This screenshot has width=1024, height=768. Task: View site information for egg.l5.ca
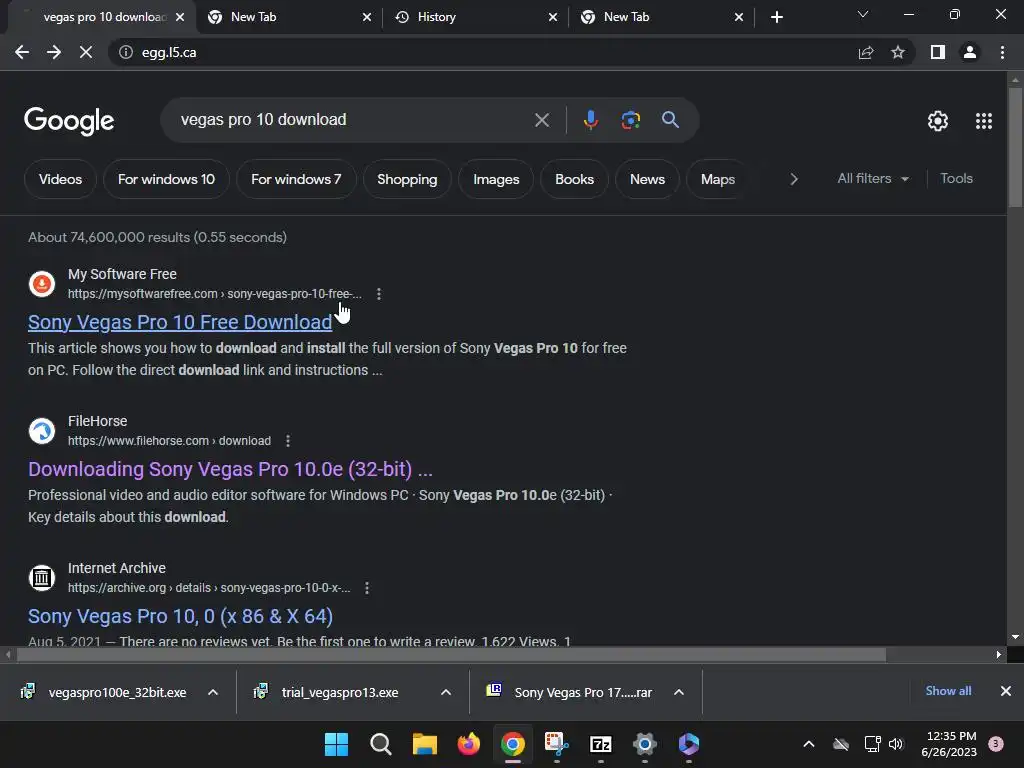pyautogui.click(x=126, y=52)
